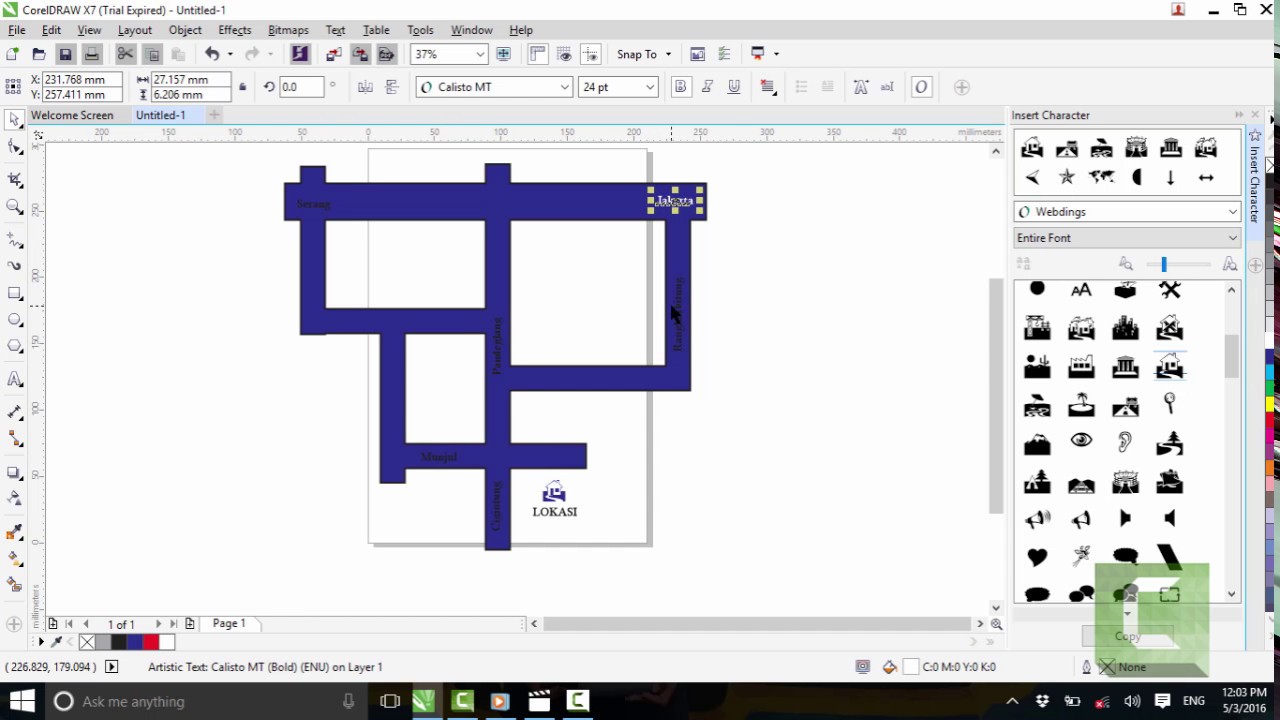Toggle Show Guidelines button
This screenshot has height=720, width=1280.
pyautogui.click(x=591, y=54)
